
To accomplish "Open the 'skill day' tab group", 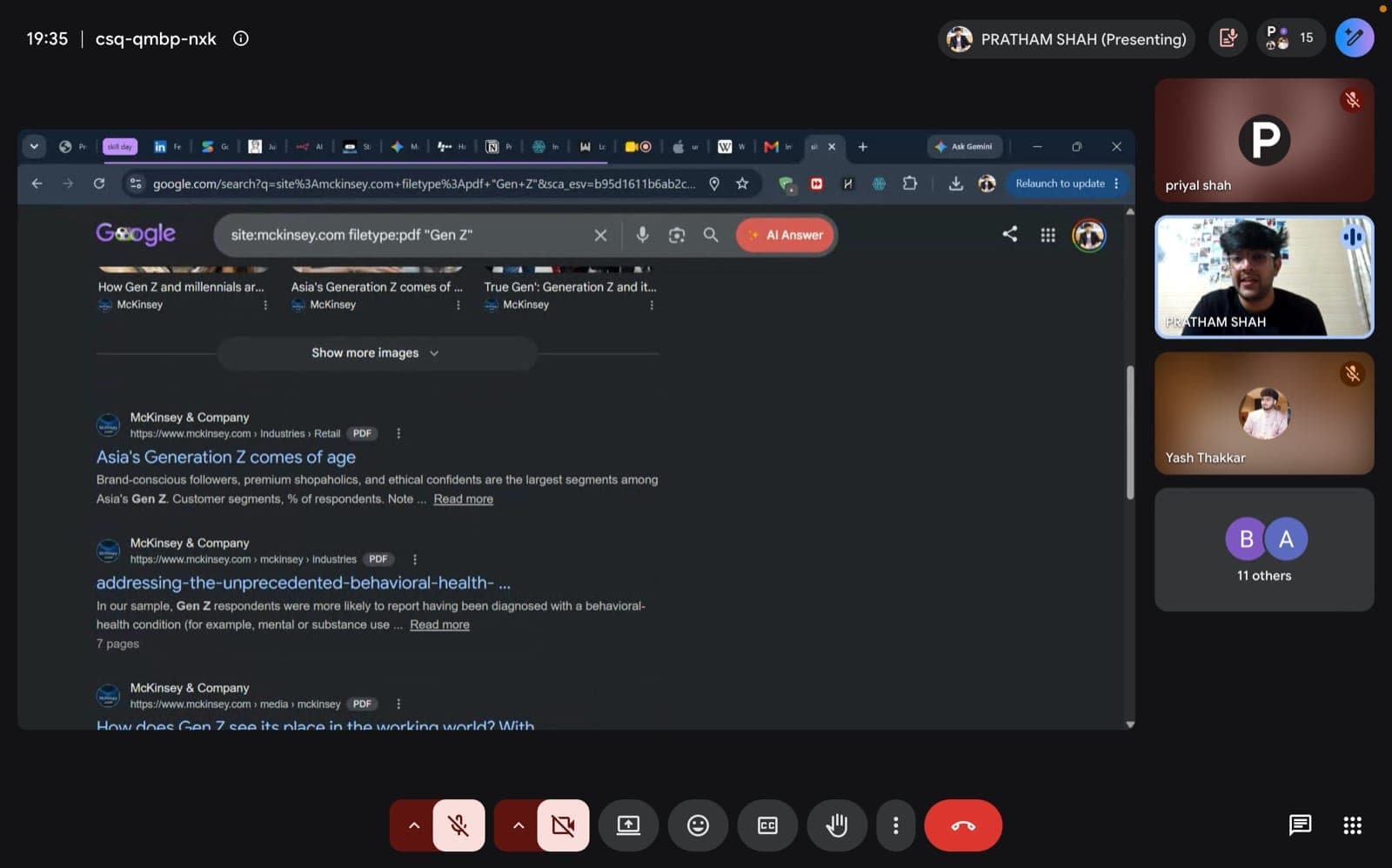I will pos(120,147).
